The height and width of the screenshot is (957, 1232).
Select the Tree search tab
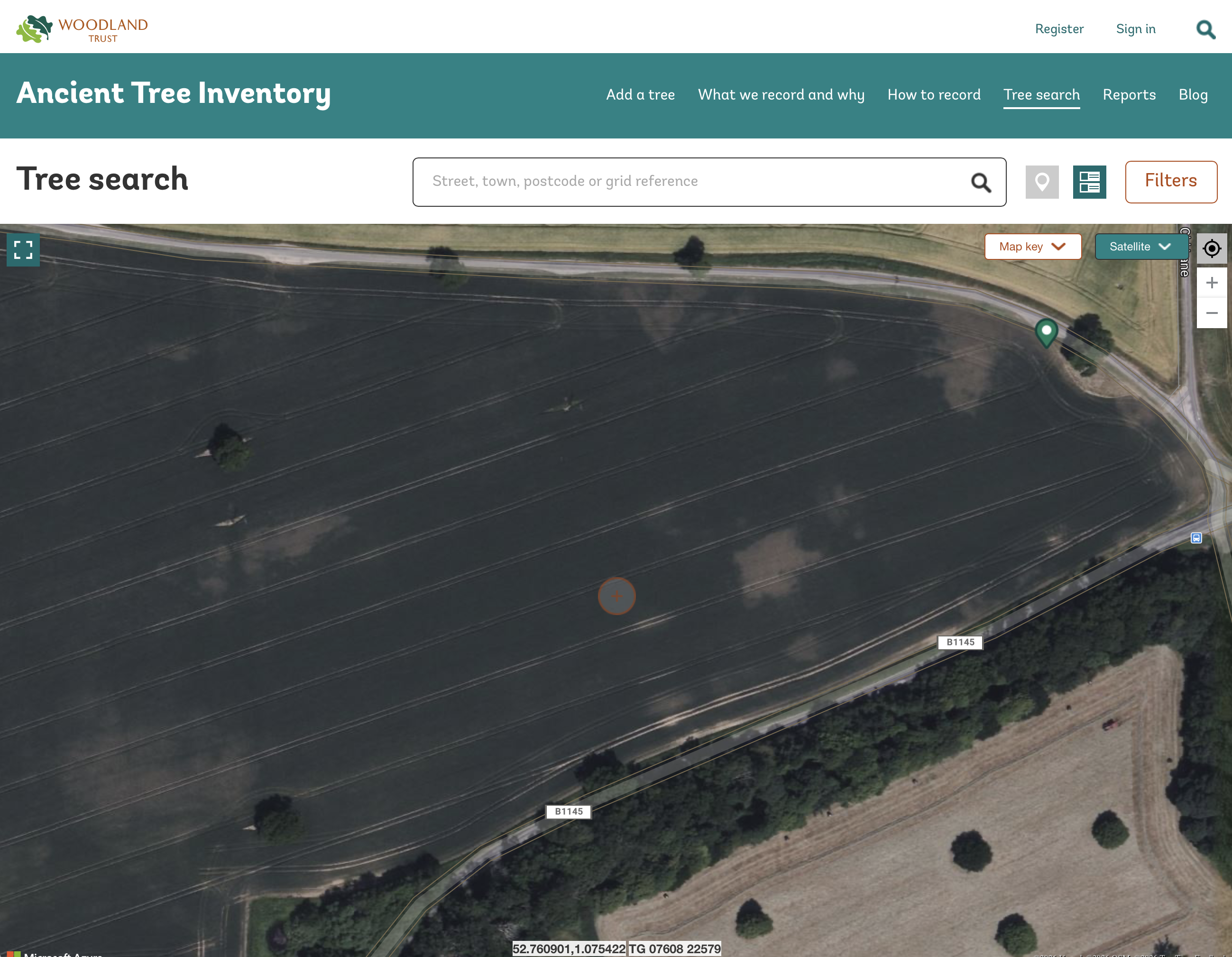click(1041, 95)
